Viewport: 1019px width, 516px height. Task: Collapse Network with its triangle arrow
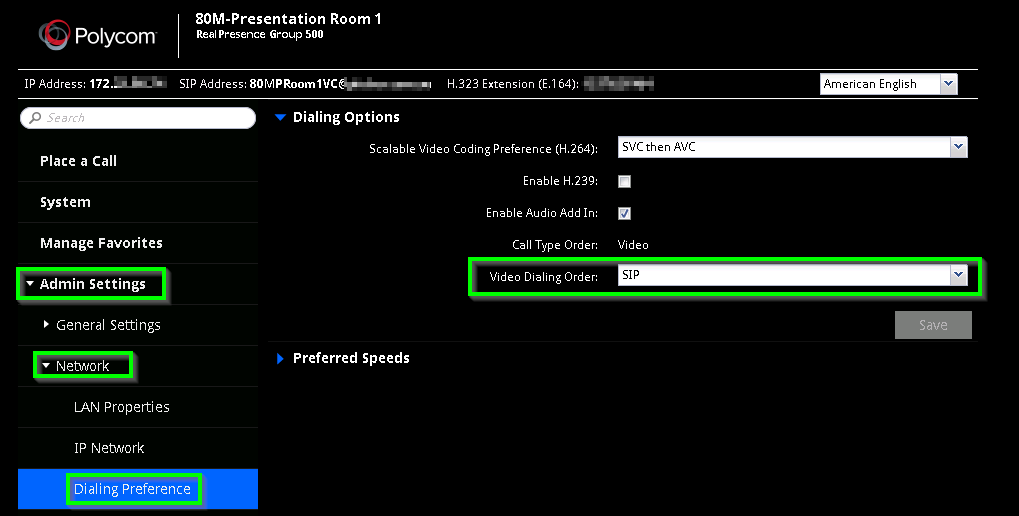[x=45, y=366]
